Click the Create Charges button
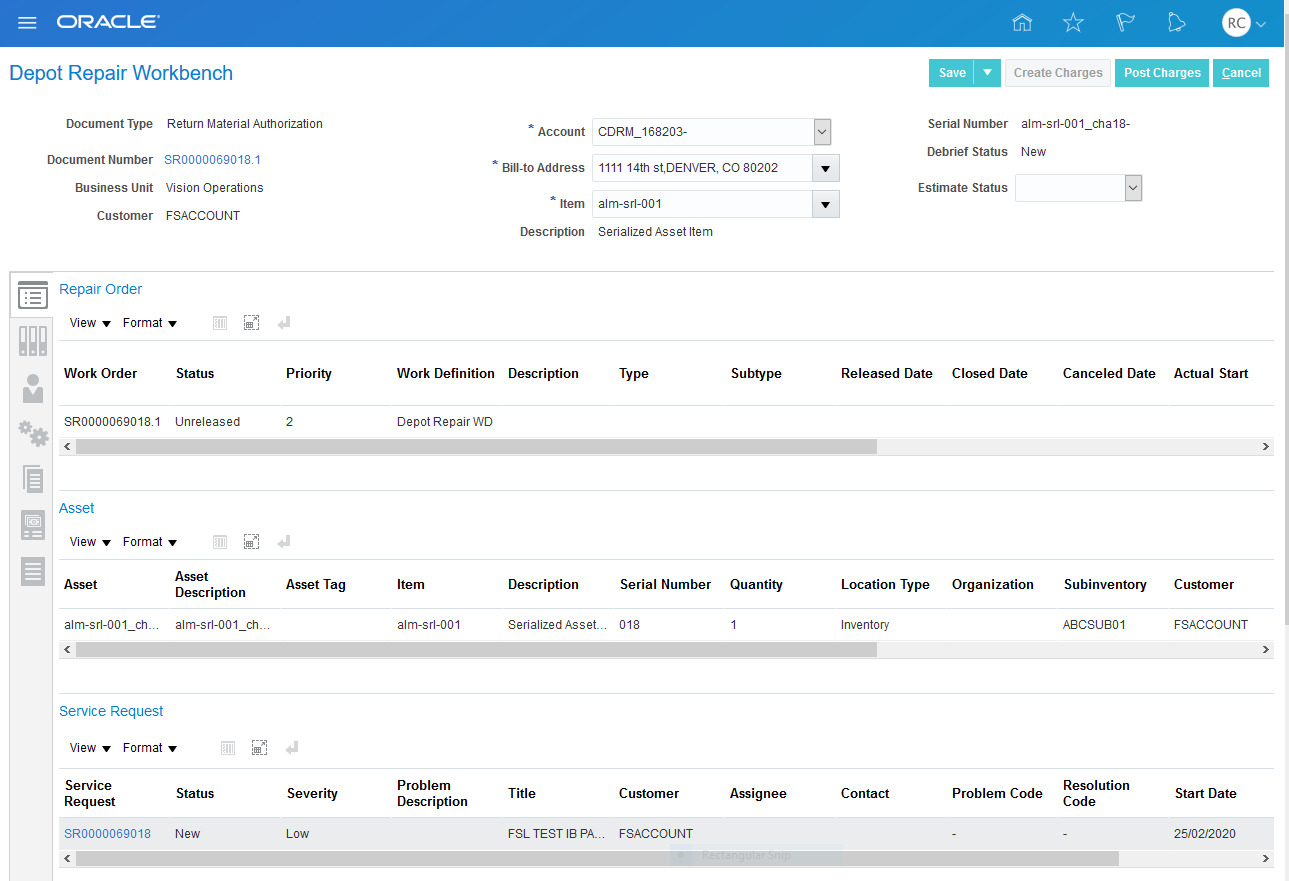Image resolution: width=1289 pixels, height=881 pixels. (x=1058, y=73)
